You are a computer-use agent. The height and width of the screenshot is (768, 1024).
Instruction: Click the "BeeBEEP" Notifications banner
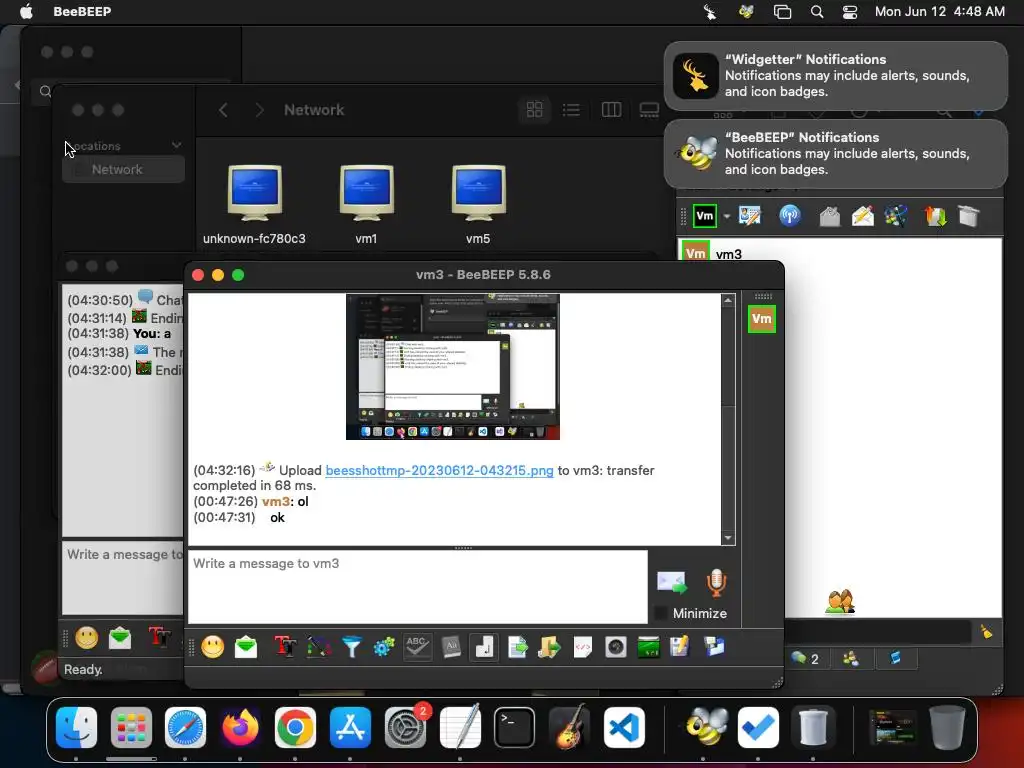pyautogui.click(x=835, y=153)
